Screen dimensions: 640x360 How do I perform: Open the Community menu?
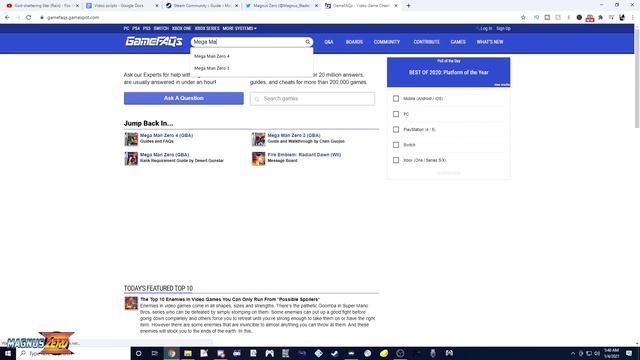click(x=387, y=42)
